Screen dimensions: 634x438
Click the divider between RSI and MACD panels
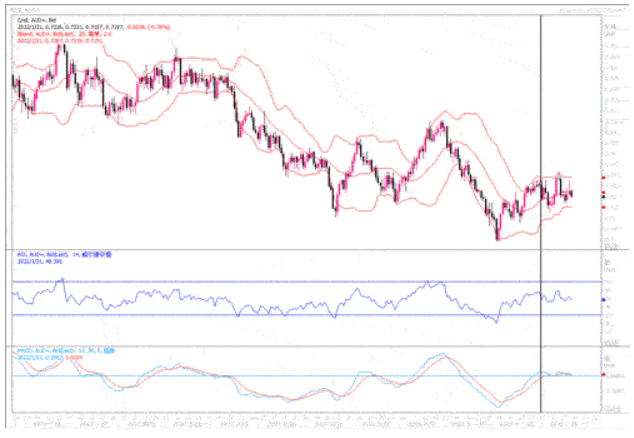coord(300,346)
